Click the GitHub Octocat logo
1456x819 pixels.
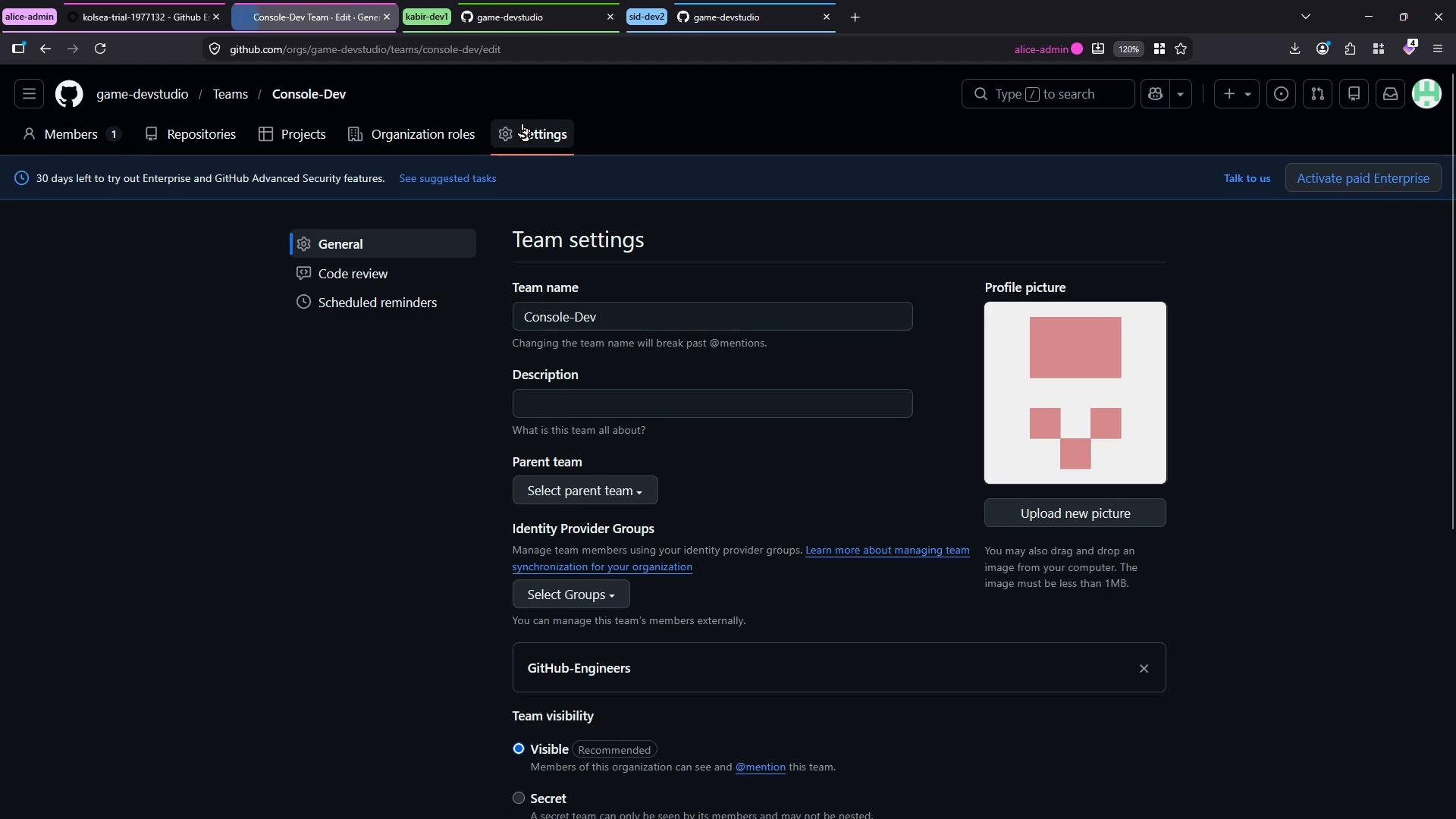pyautogui.click(x=69, y=94)
